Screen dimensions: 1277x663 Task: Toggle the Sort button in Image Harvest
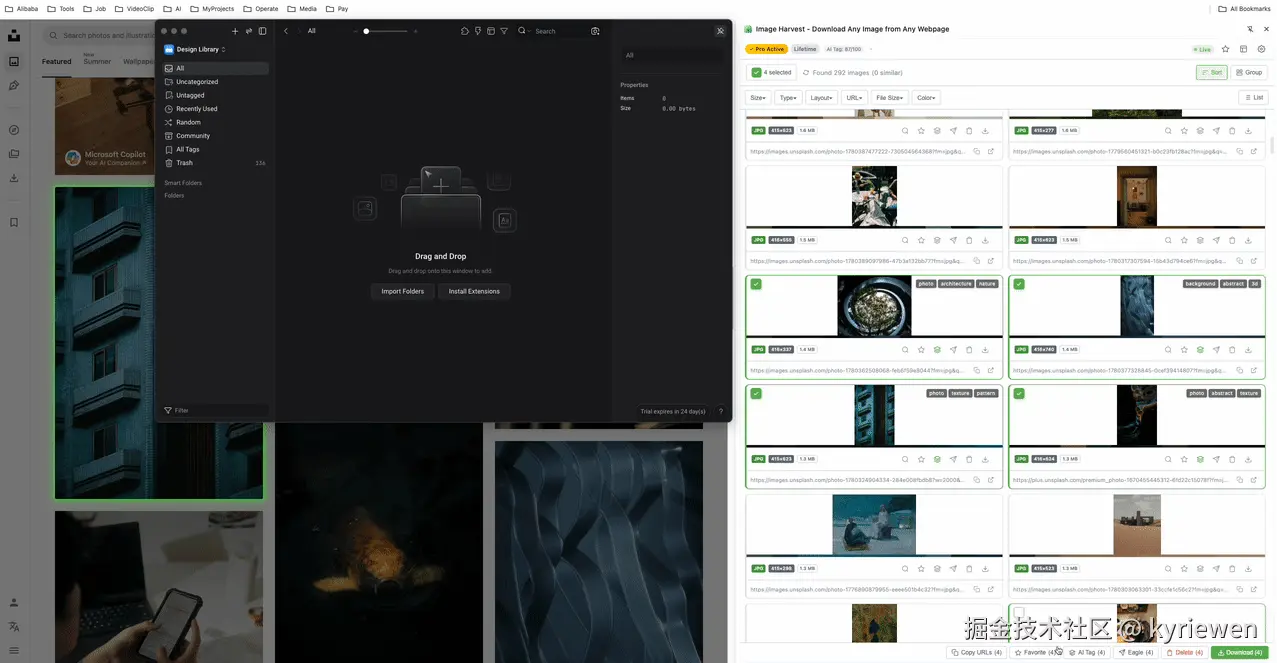pos(1211,72)
